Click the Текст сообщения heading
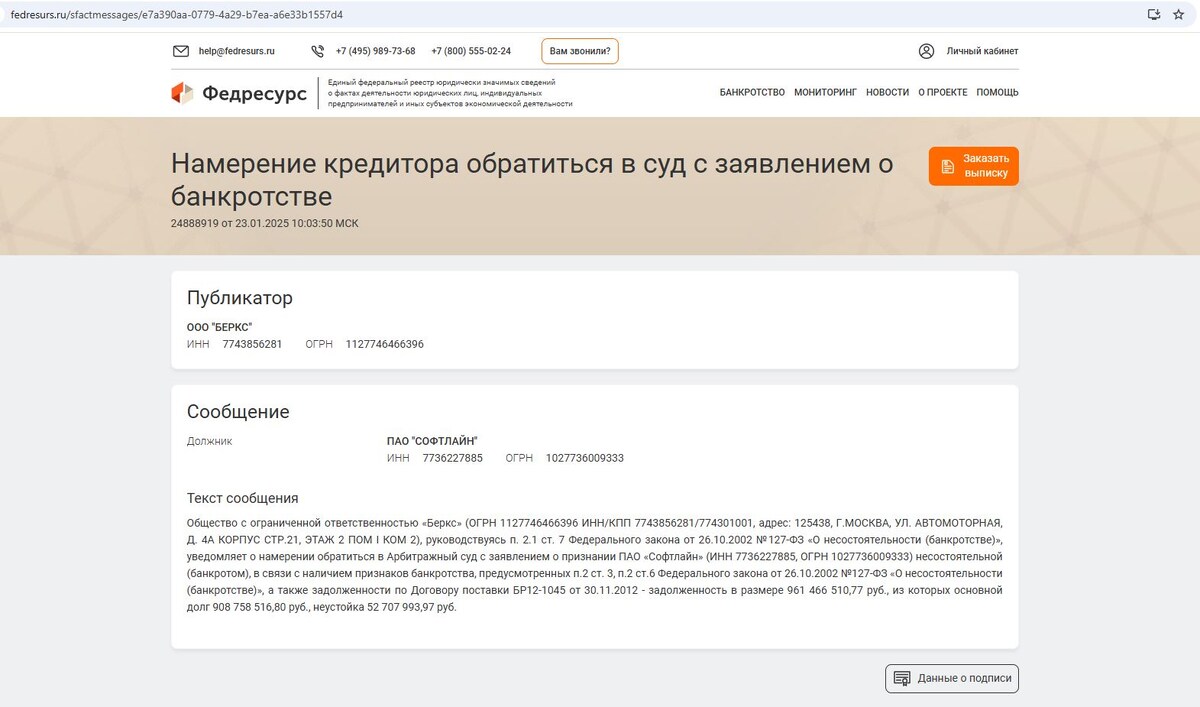 tap(243, 498)
